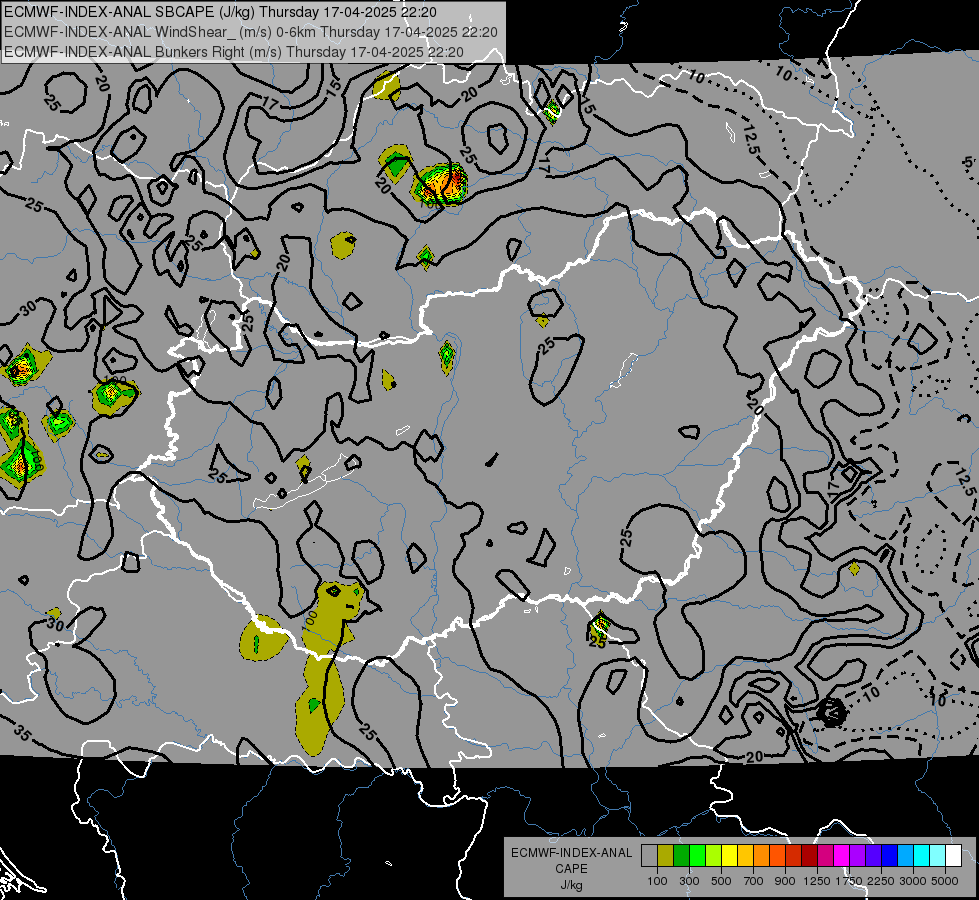Click the legend value 2250
The width and height of the screenshot is (979, 900).
tap(881, 881)
